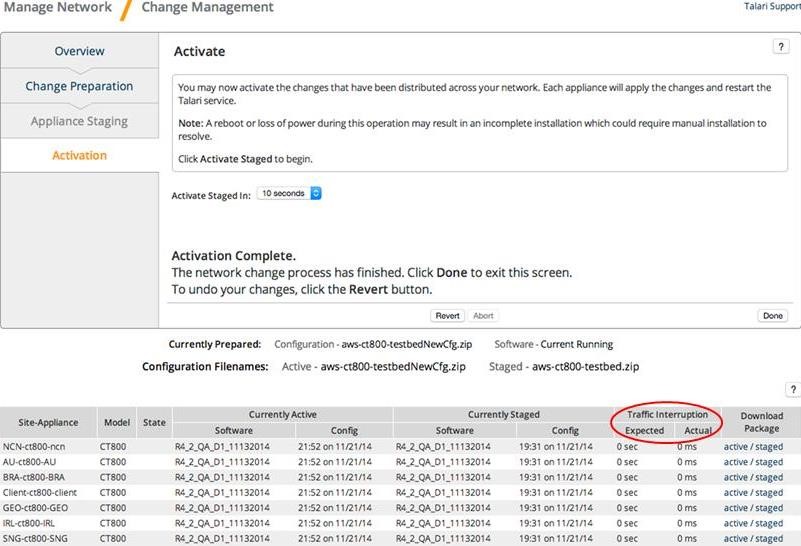Click the Manage Network breadcrumb
Image resolution: width=801 pixels, height=546 pixels.
coord(57,7)
